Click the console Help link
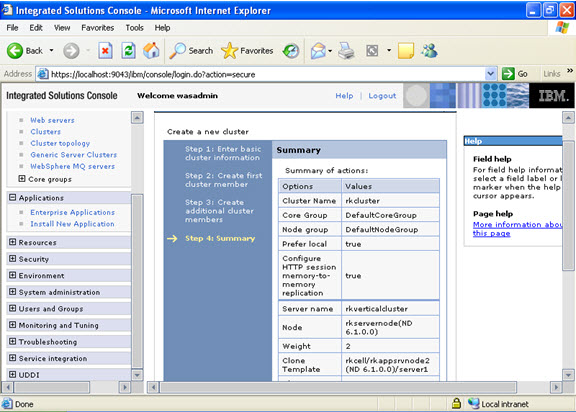This screenshot has height=412, width=576. 344,96
